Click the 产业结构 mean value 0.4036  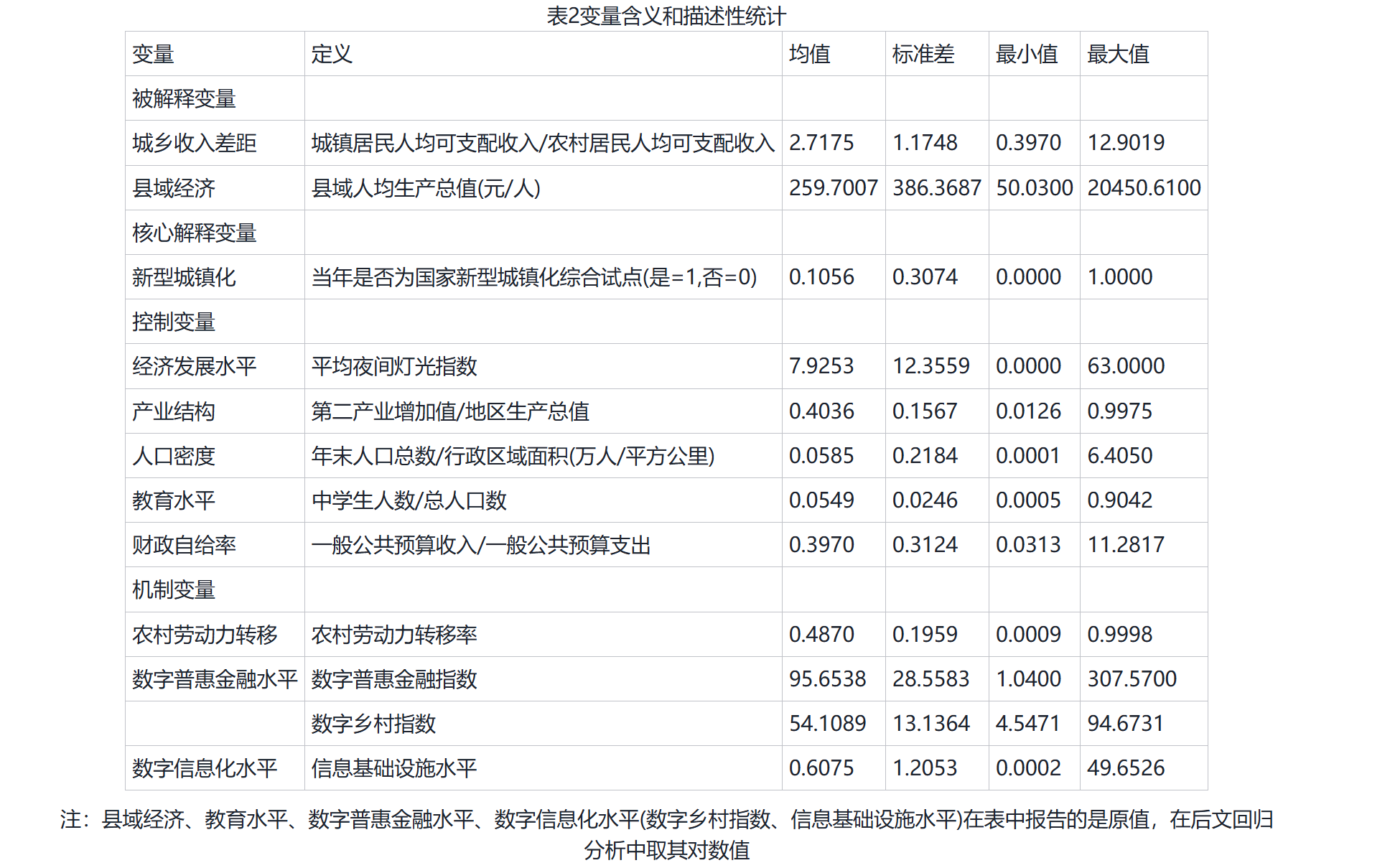tap(821, 411)
